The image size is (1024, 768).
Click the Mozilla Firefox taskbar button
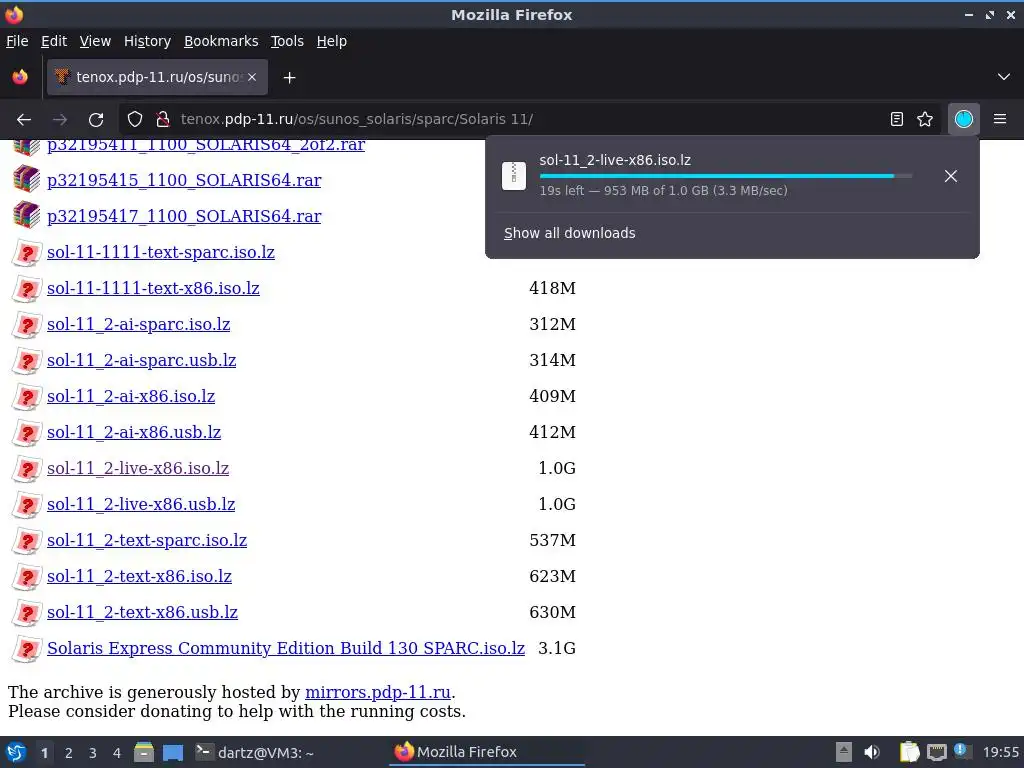(487, 752)
